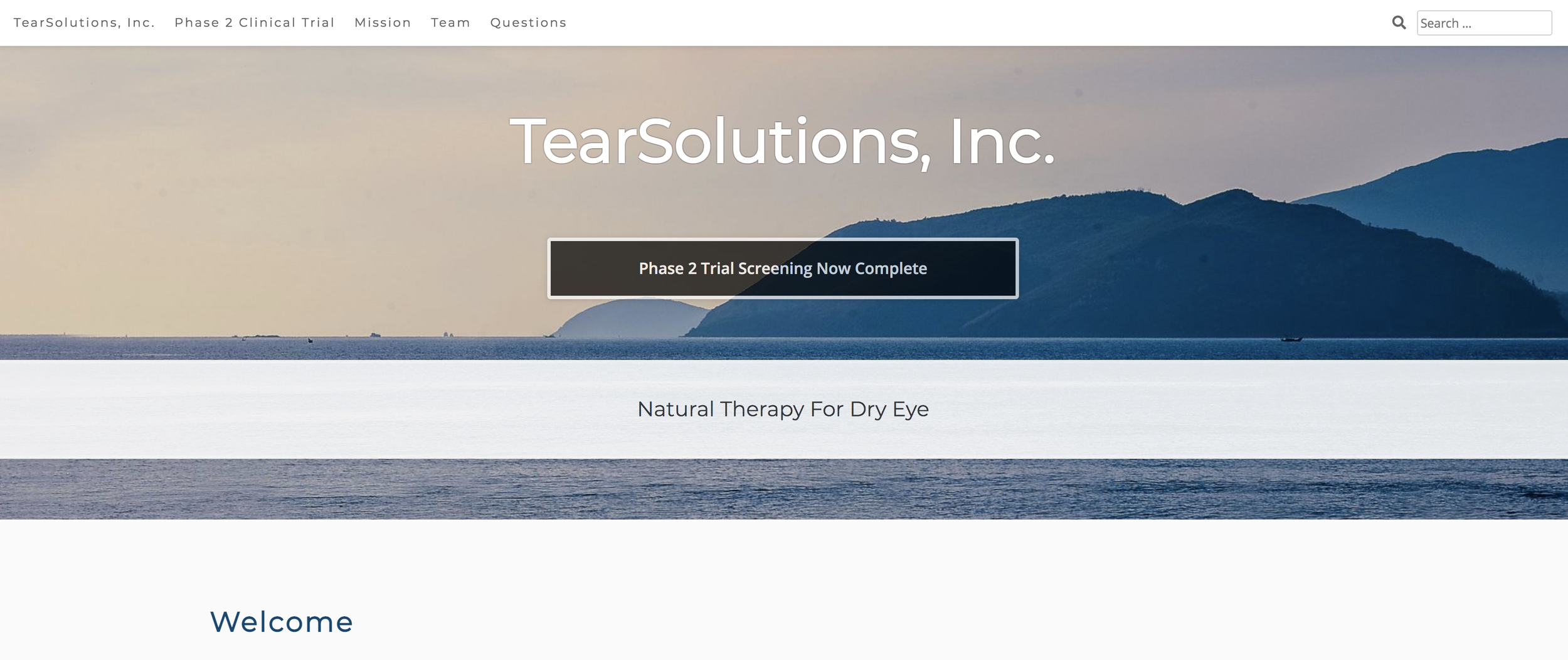Navigate to the Questions page
1568x660 pixels.
tap(528, 23)
